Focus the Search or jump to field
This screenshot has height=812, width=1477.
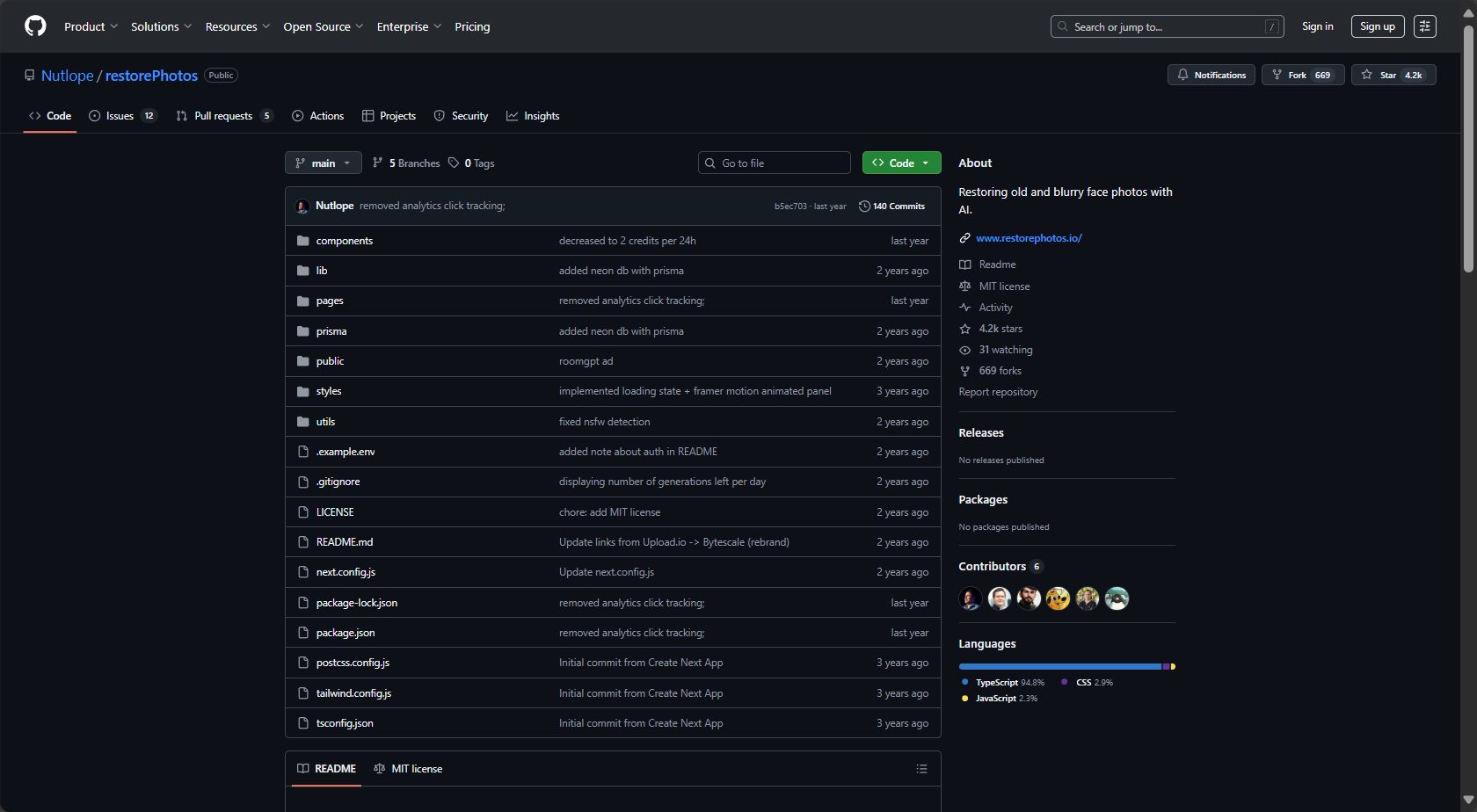1167,26
